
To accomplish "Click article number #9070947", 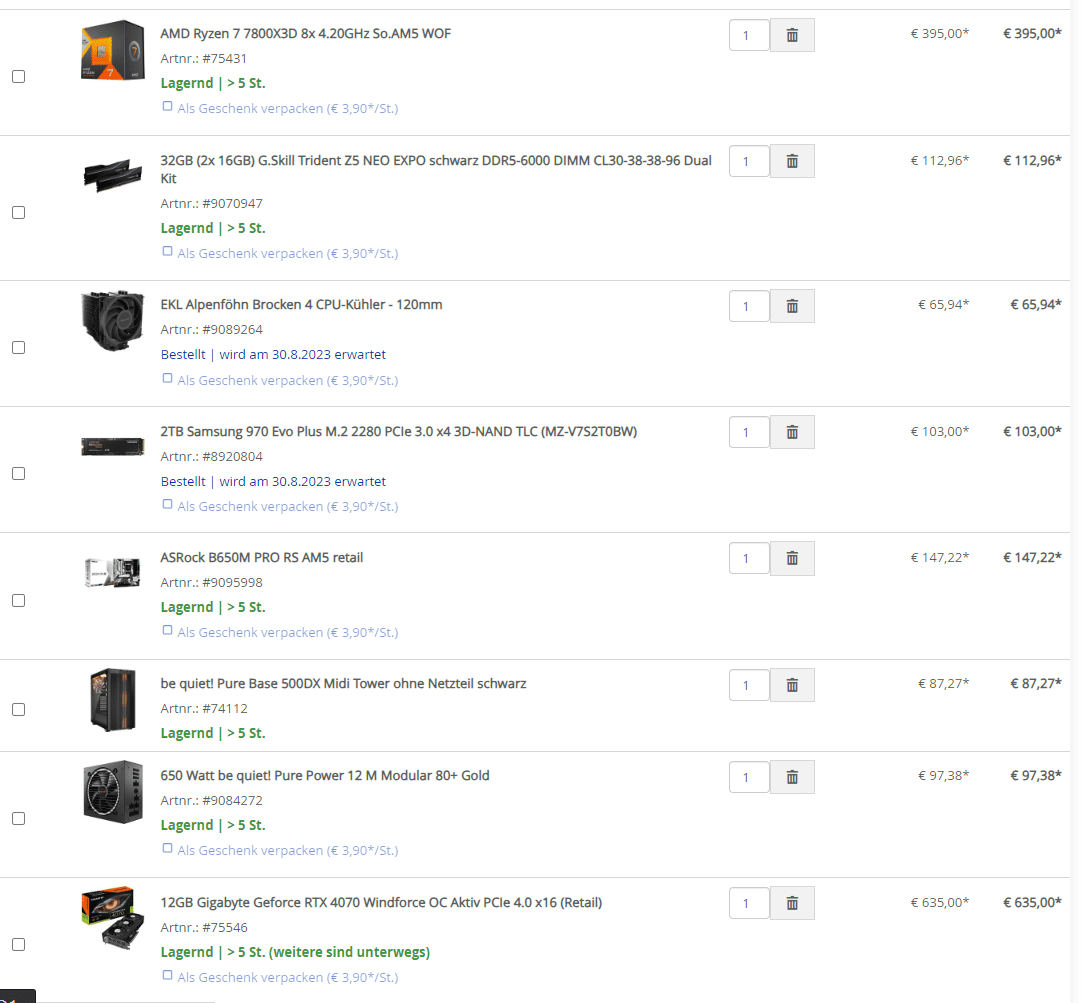I will [232, 204].
